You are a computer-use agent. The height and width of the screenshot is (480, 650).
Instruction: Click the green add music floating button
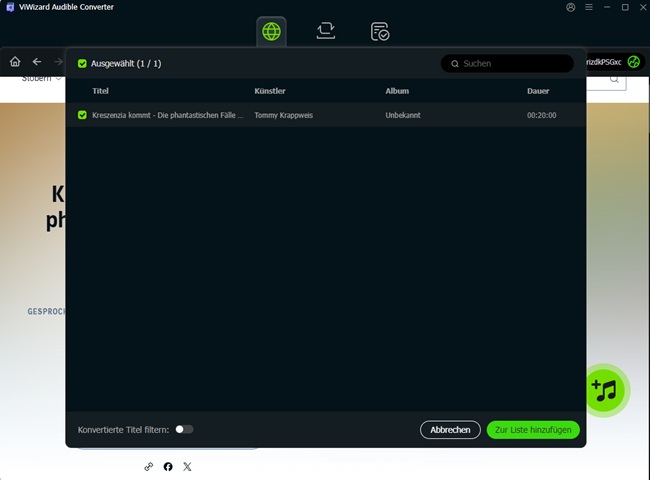click(604, 390)
